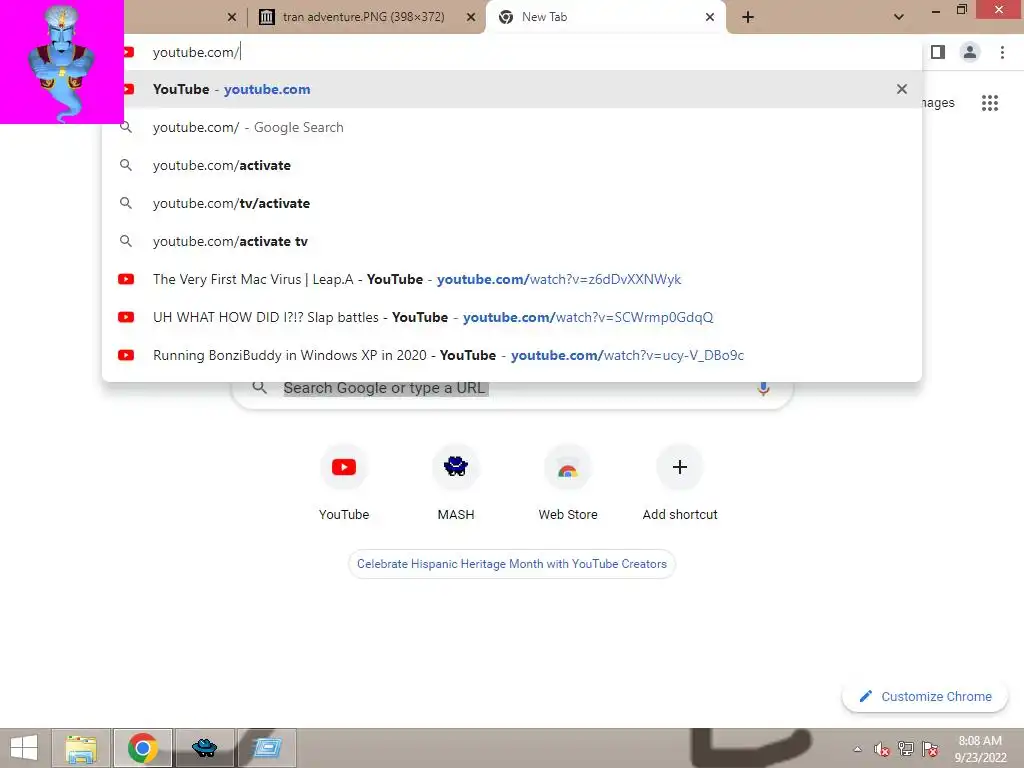This screenshot has width=1024, height=768.
Task: Choose youtube.com/activate tv suggestion
Action: click(x=512, y=241)
